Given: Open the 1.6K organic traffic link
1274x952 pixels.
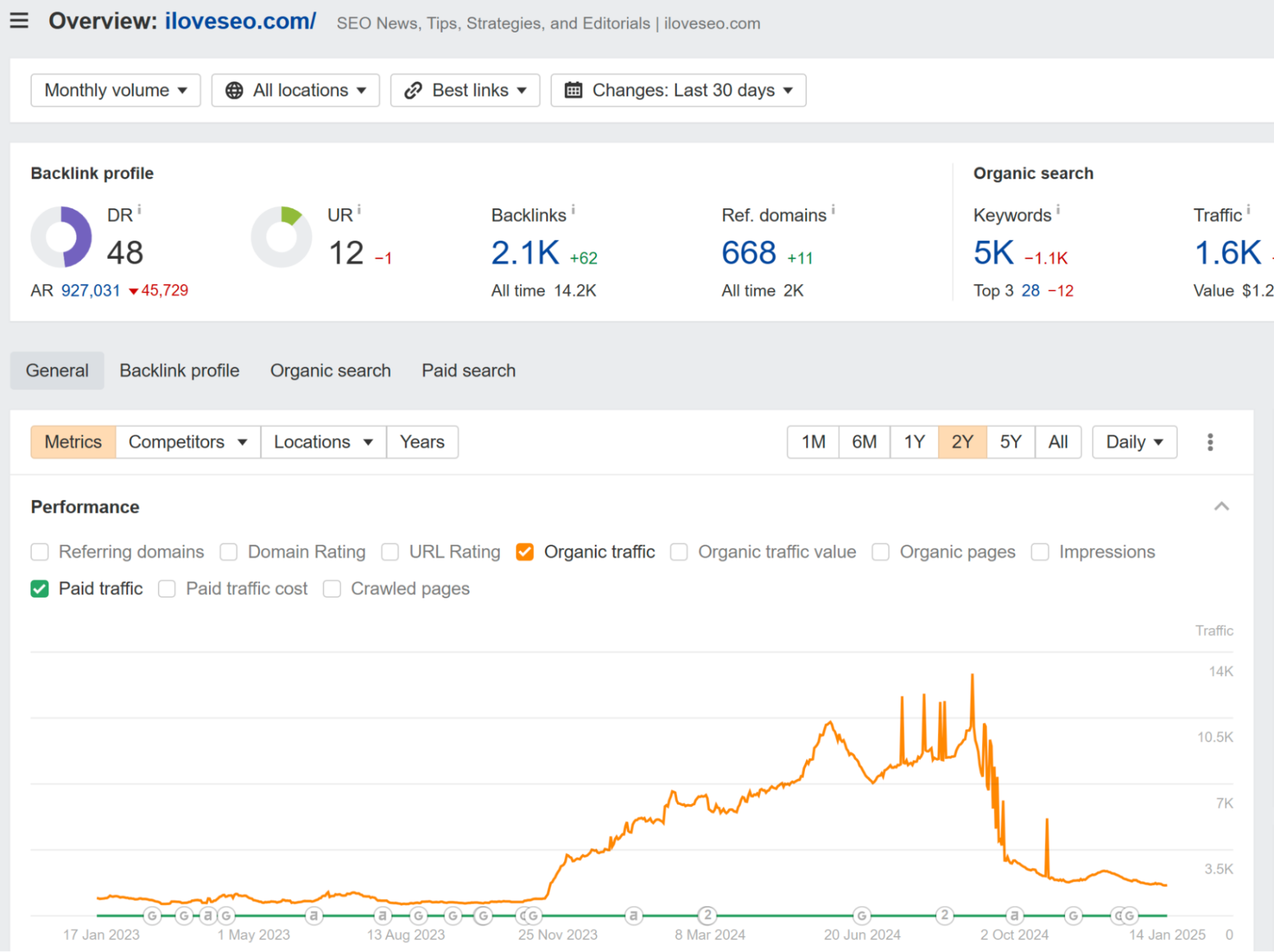Looking at the screenshot, I should 1228,253.
